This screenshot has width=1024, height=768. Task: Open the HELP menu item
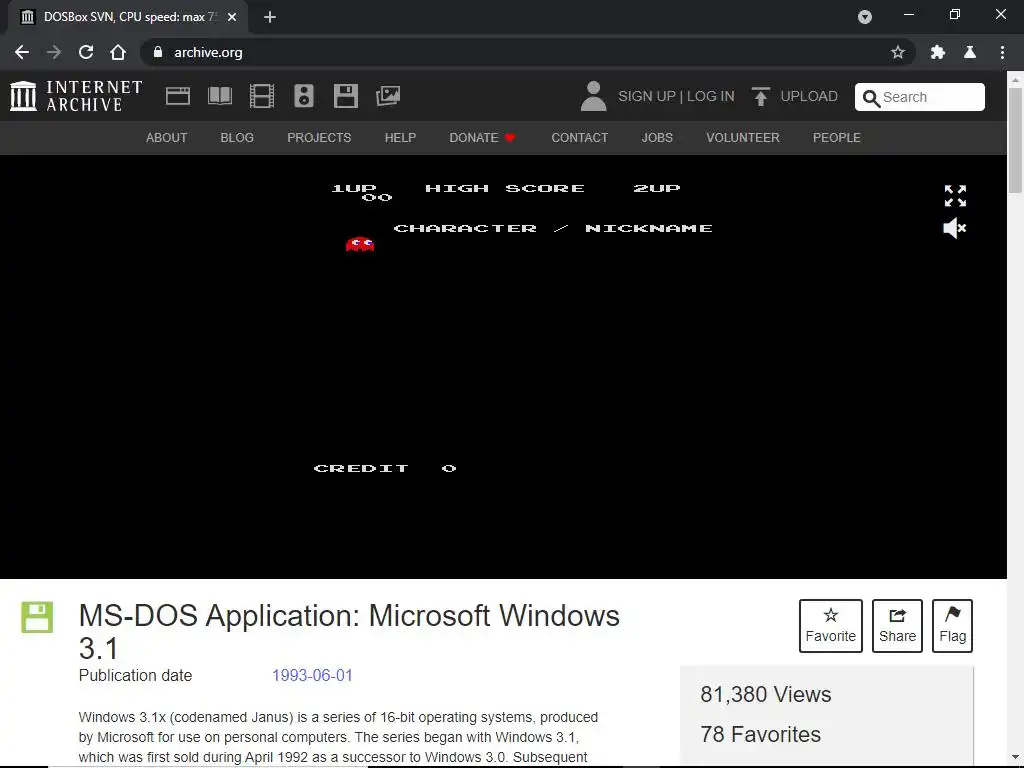[x=400, y=138]
